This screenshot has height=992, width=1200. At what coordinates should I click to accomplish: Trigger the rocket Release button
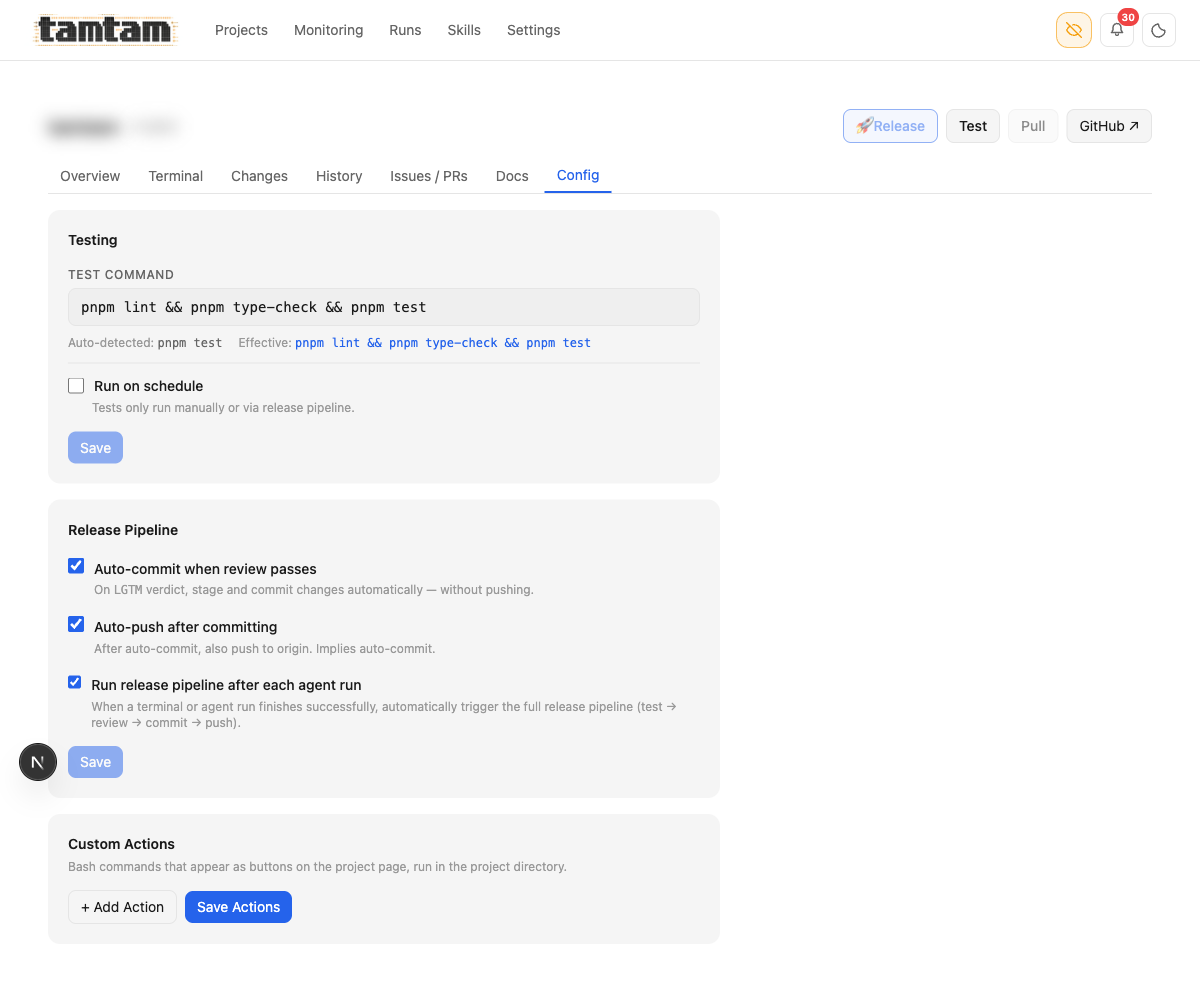(x=890, y=126)
